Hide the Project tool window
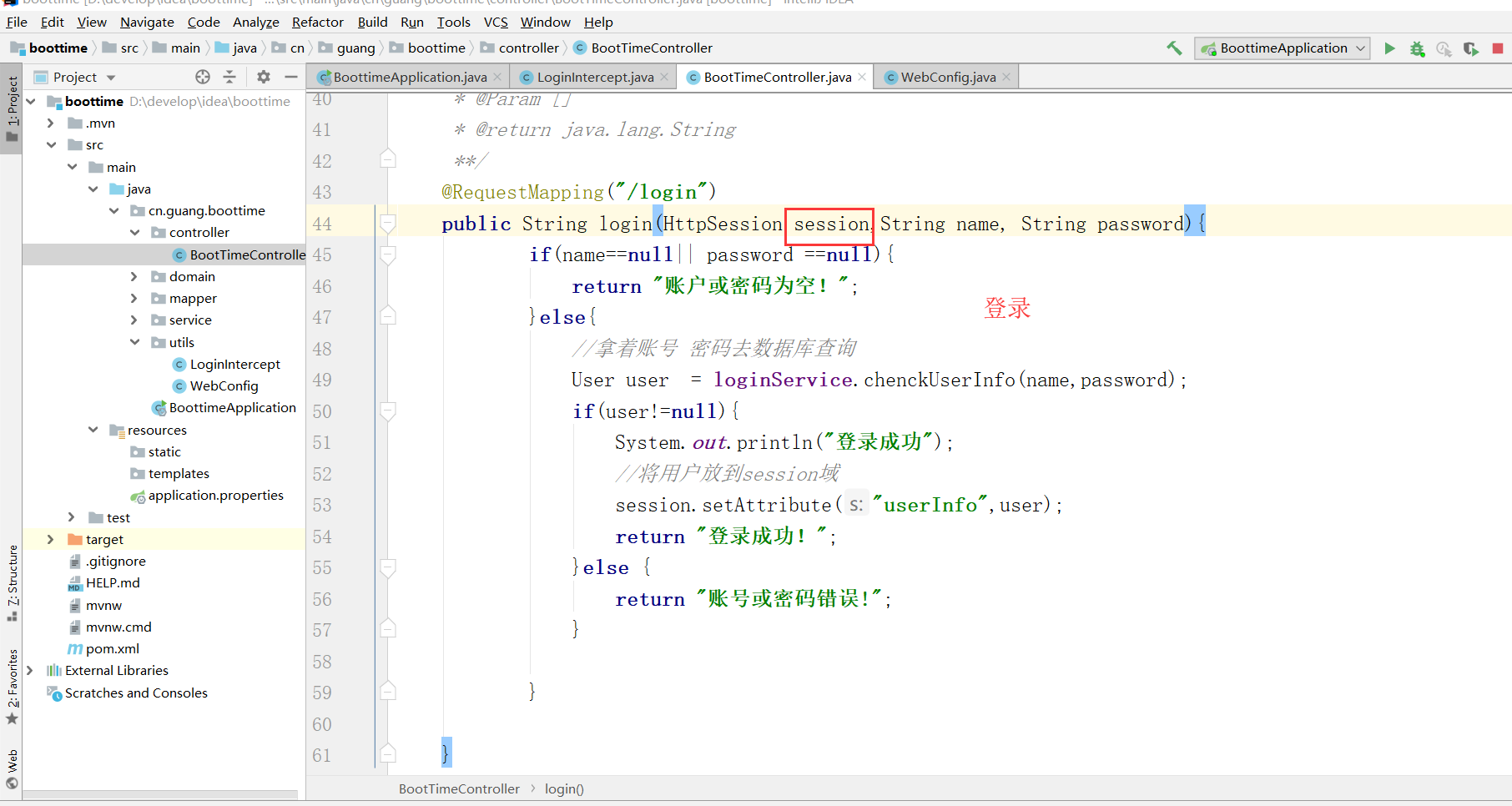 [291, 77]
